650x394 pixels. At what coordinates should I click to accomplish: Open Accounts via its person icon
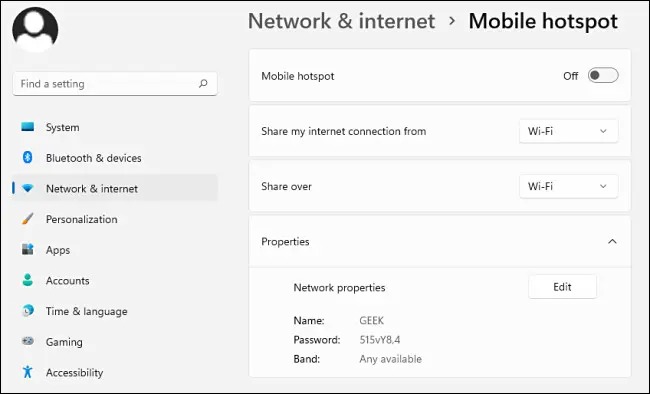click(x=27, y=280)
